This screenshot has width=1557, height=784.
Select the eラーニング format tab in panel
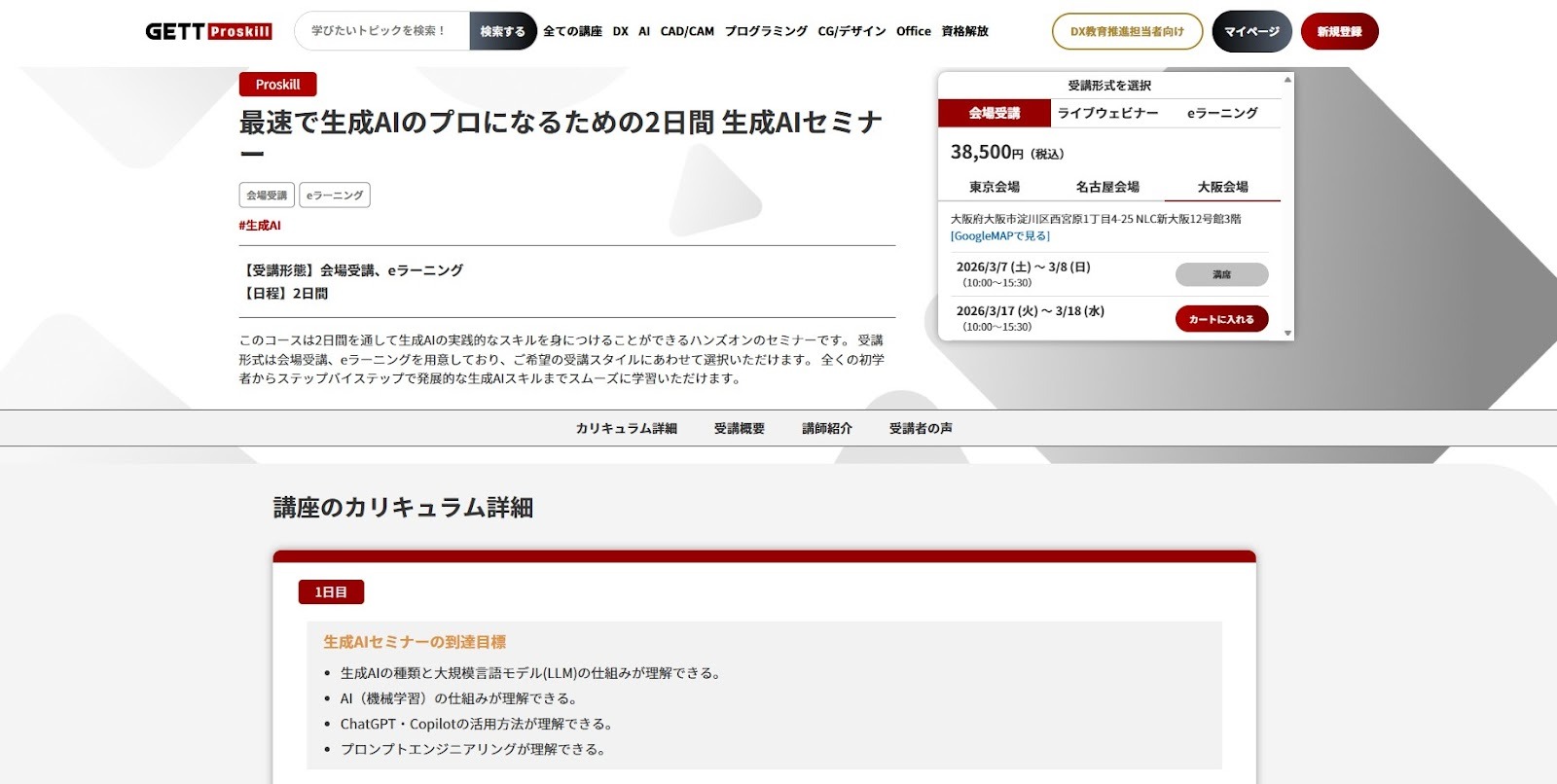[x=1222, y=113]
